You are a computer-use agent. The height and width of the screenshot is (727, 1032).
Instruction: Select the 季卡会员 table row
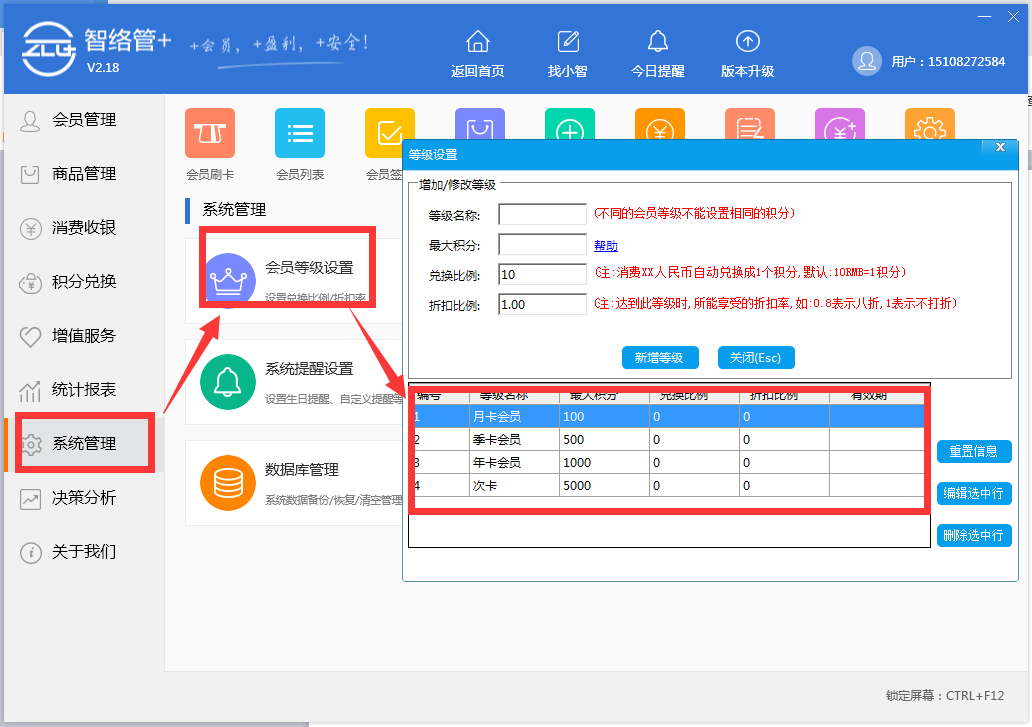[x=669, y=439]
